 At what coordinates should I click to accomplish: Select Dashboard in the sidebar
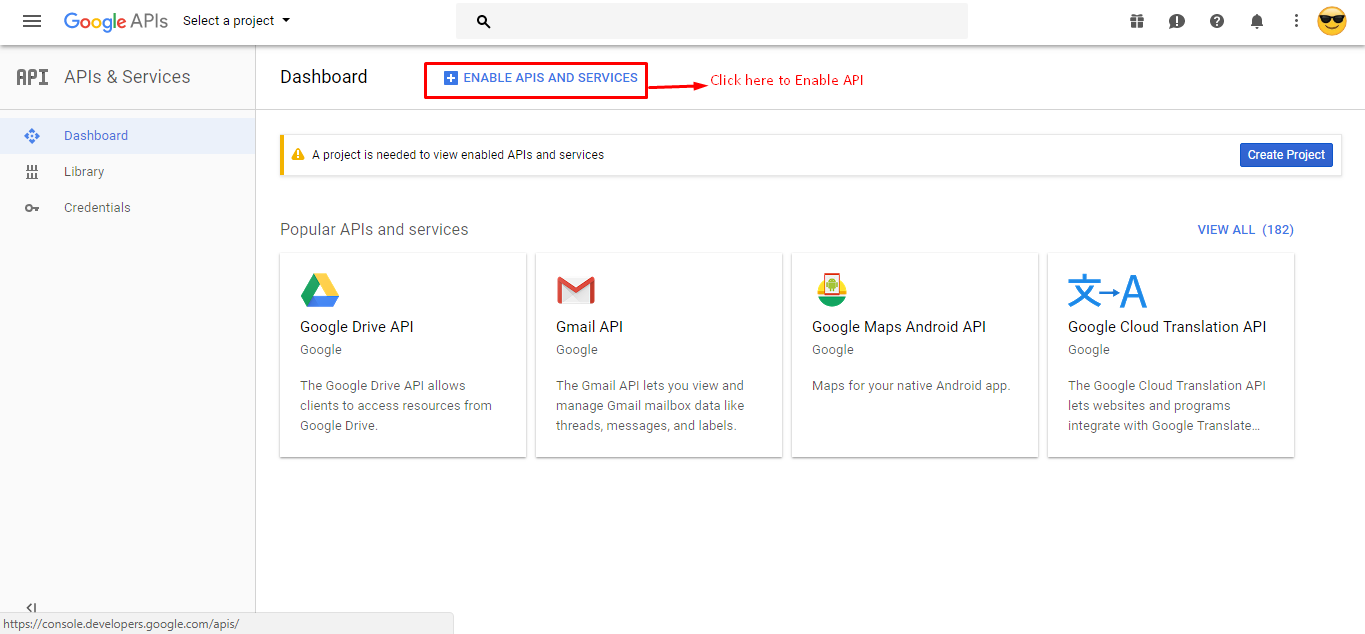[x=128, y=136]
